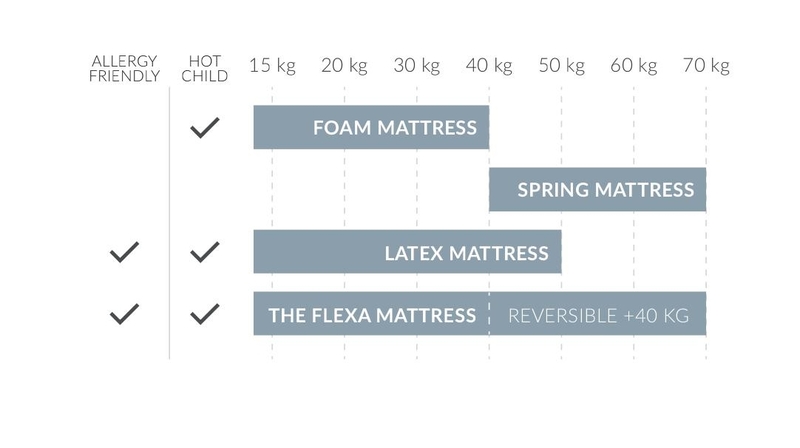The image size is (800, 448).
Task: Click the Latex Mattress allergy friendly checkmark
Action: tap(124, 252)
